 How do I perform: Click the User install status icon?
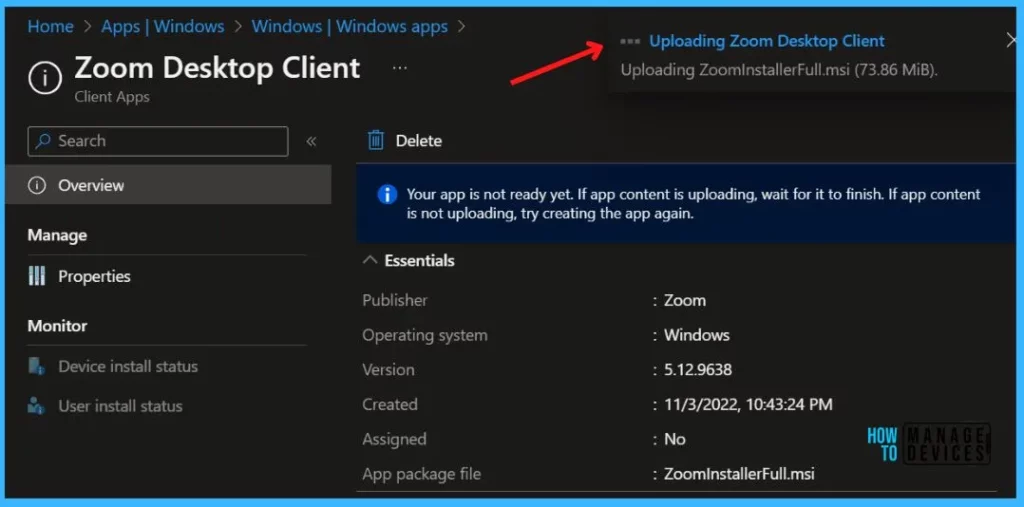point(37,406)
